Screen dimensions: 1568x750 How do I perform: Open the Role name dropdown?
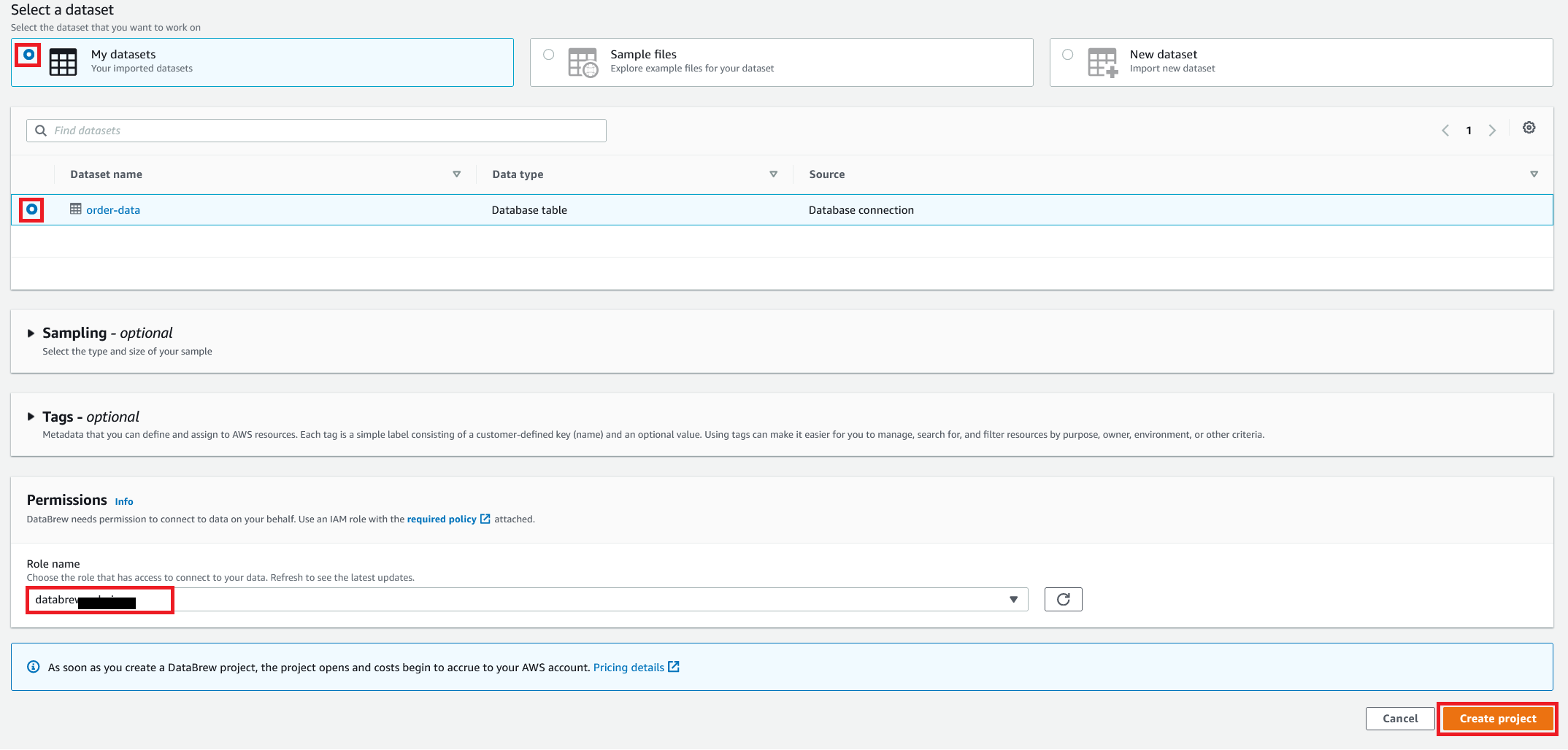527,600
